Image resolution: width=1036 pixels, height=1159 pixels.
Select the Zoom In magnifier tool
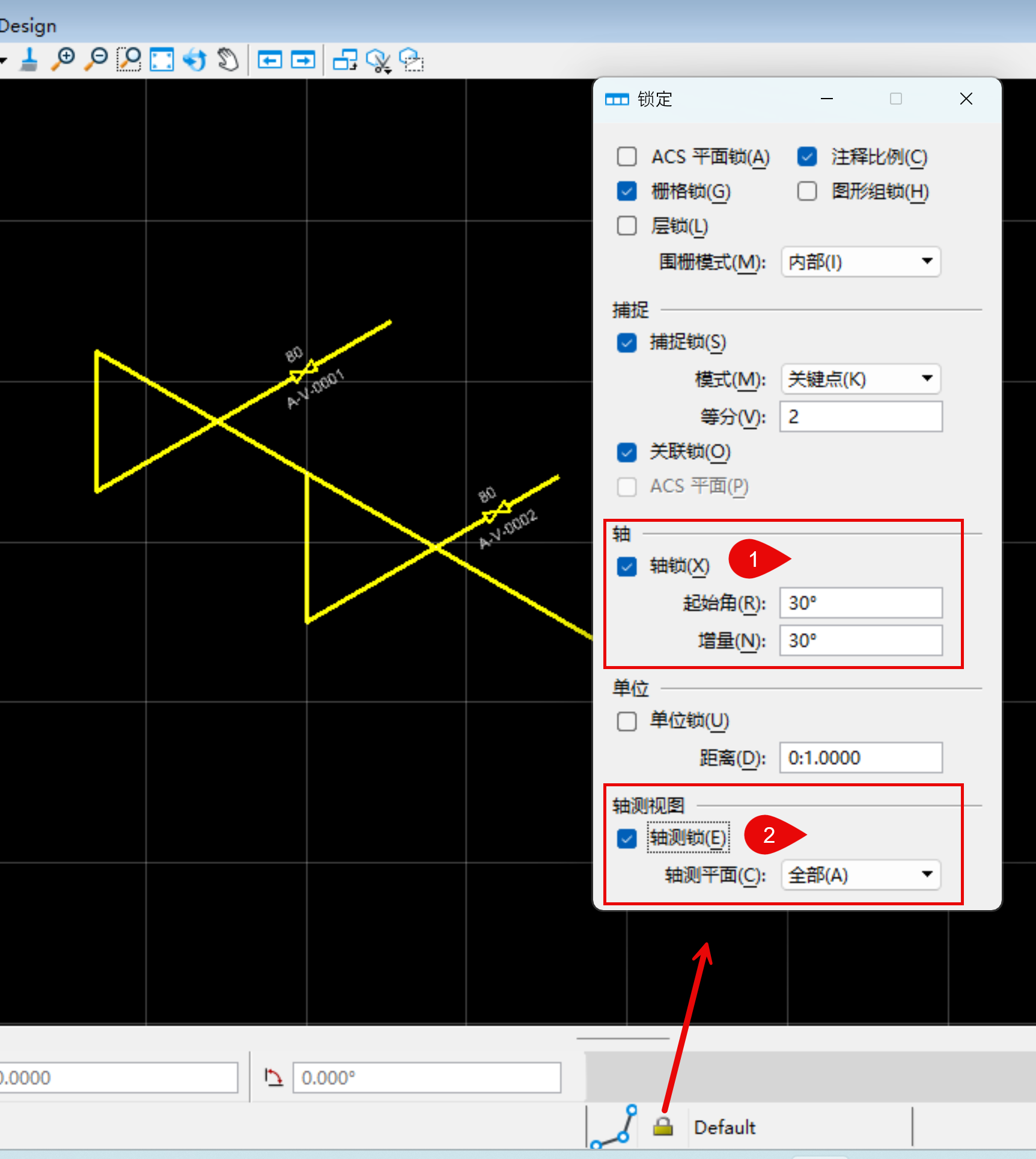click(x=63, y=60)
